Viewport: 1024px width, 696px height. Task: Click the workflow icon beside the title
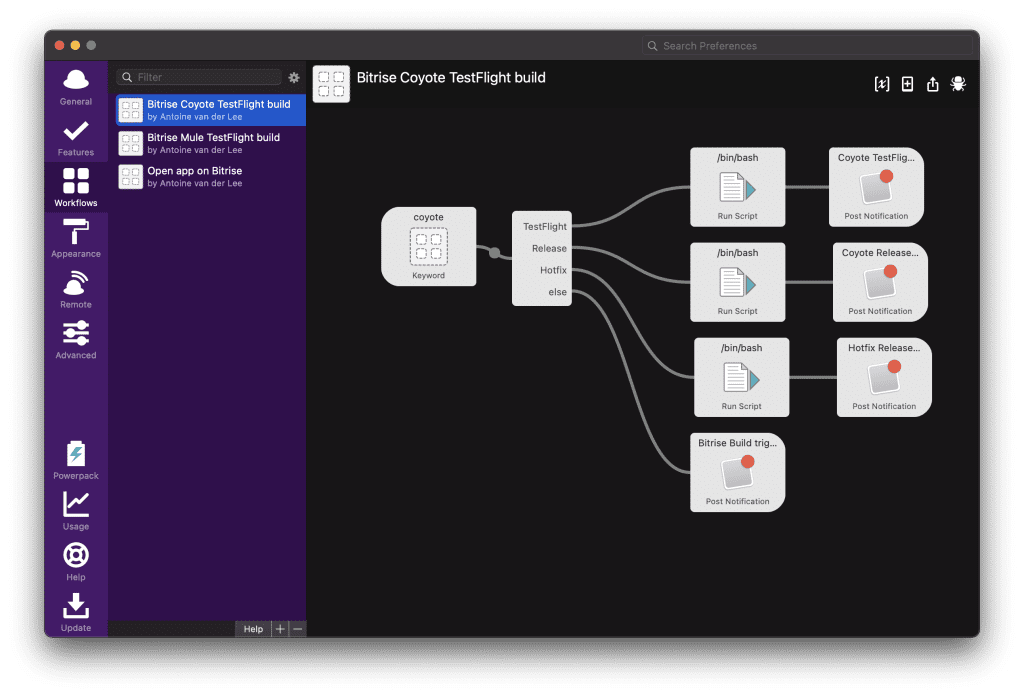[331, 84]
